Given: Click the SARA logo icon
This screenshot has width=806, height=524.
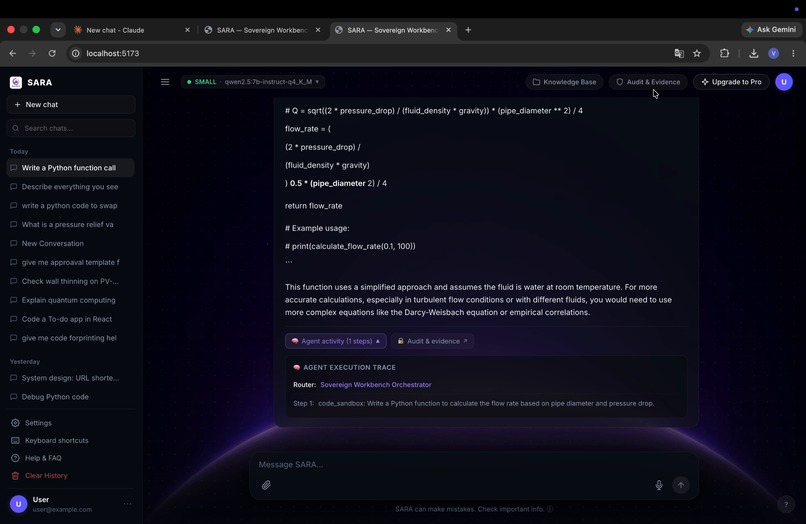Looking at the screenshot, I should (16, 82).
